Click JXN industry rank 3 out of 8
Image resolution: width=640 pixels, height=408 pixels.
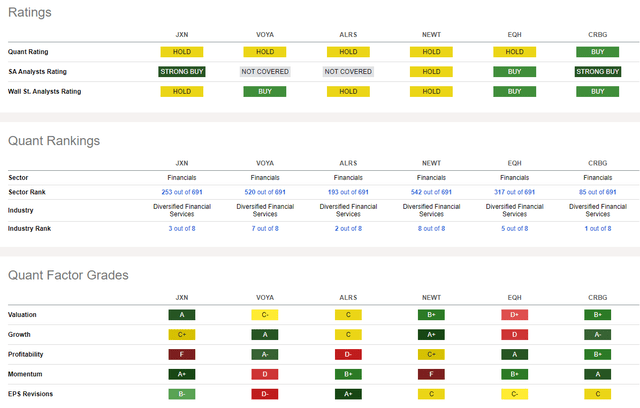[182, 228]
